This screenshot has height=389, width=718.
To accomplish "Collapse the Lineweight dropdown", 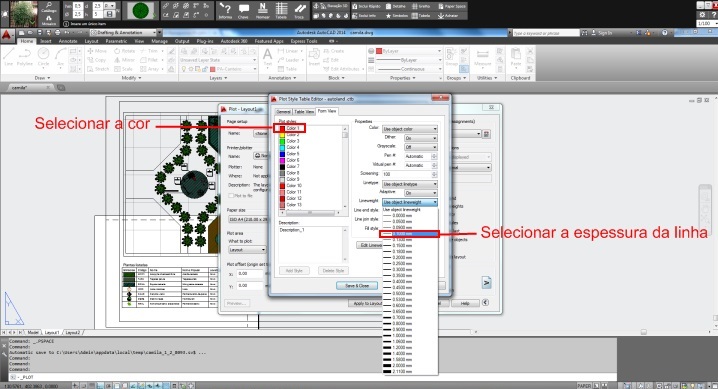I will click(x=410, y=202).
